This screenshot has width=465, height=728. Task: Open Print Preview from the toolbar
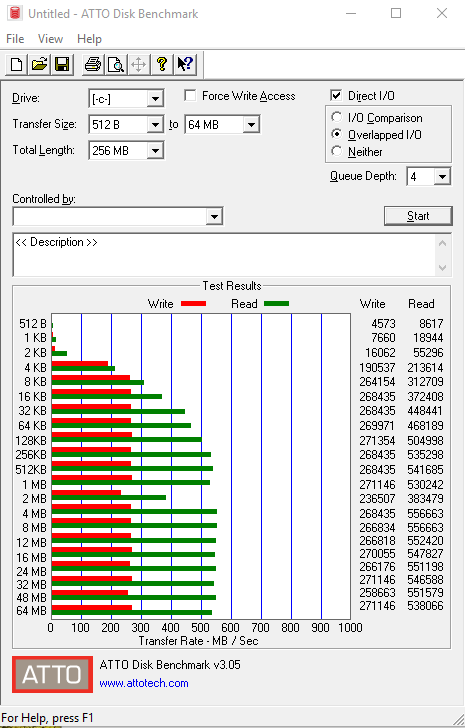pyautogui.click(x=116, y=64)
